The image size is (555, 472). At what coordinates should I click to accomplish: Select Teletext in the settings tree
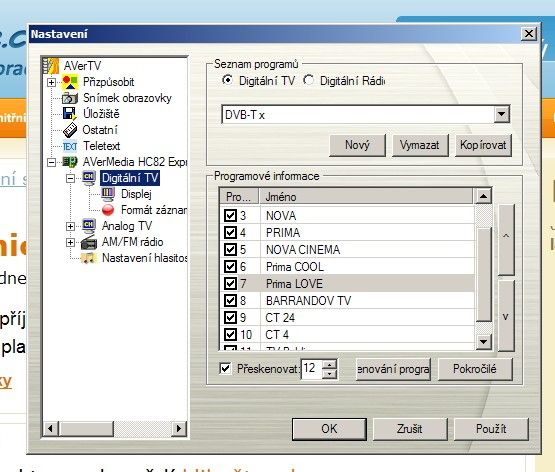click(x=102, y=146)
